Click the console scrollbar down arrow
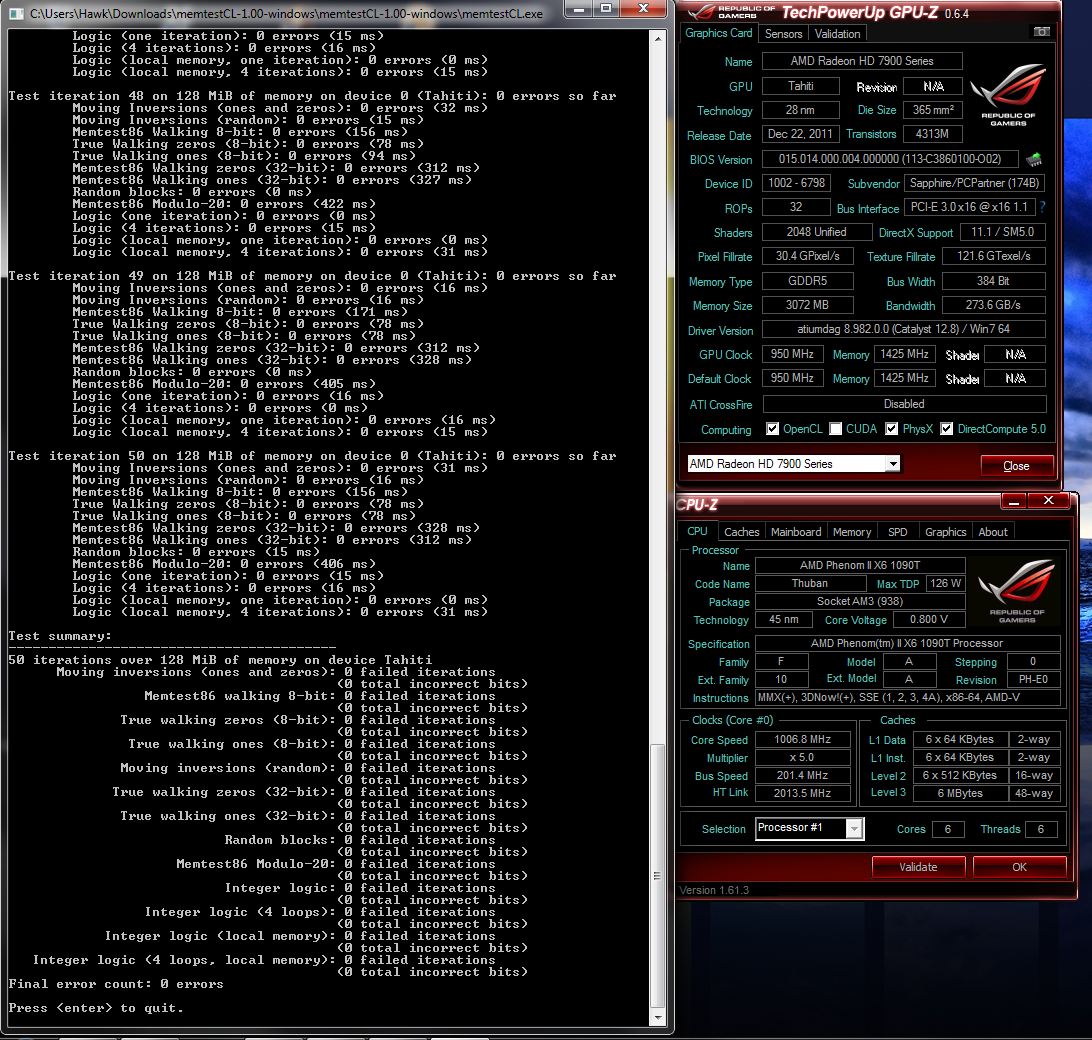The width and height of the screenshot is (1092, 1040). [x=657, y=1018]
